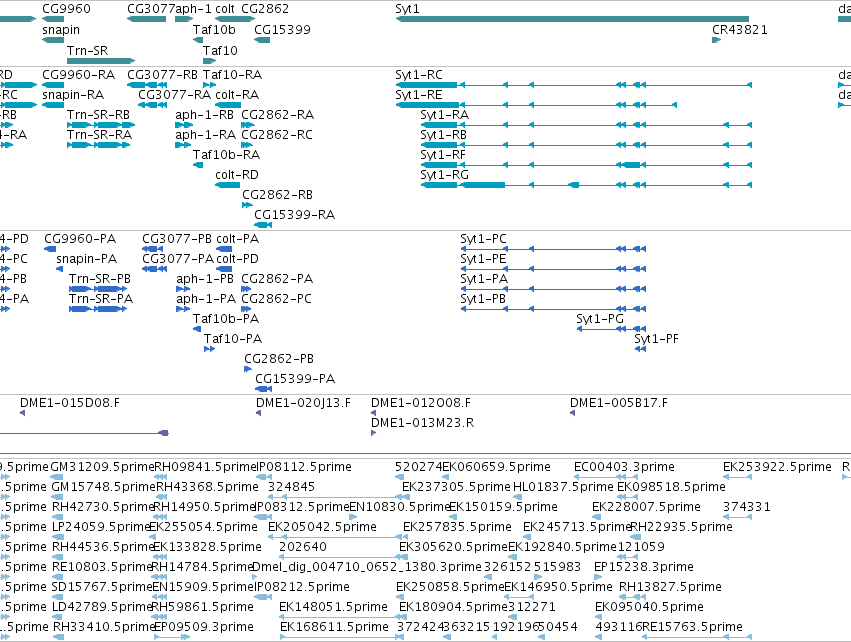Select the Trn-SR-PB protein label

[100, 279]
